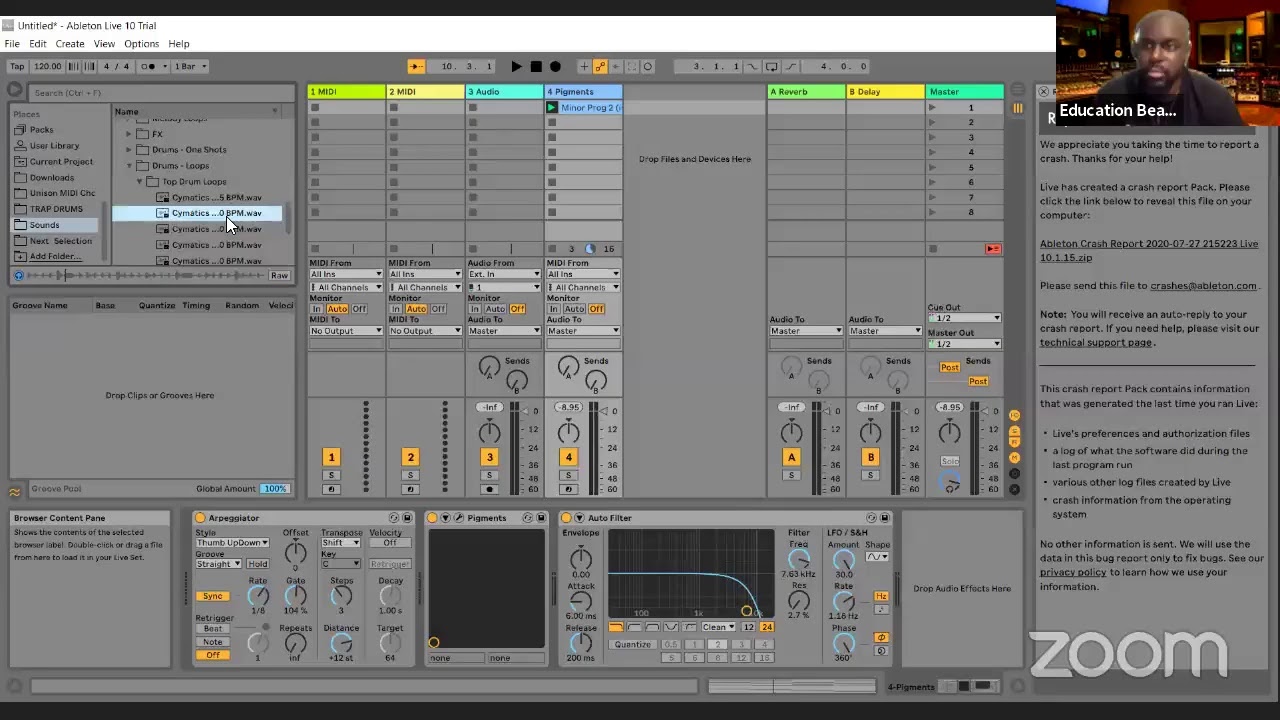Open the 1 Bar quantization menu

coord(190,67)
